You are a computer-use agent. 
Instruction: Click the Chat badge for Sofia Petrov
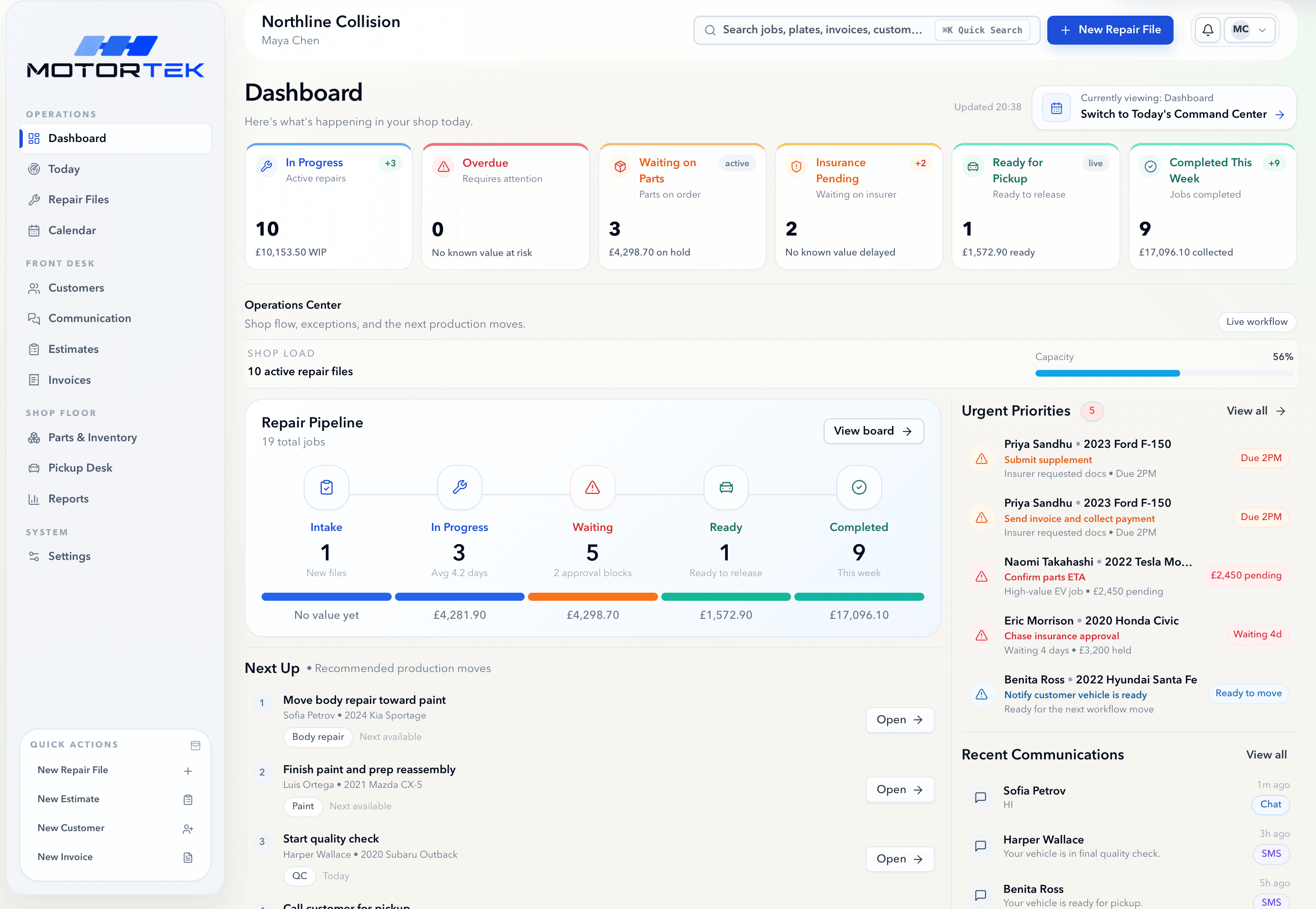(x=1270, y=804)
